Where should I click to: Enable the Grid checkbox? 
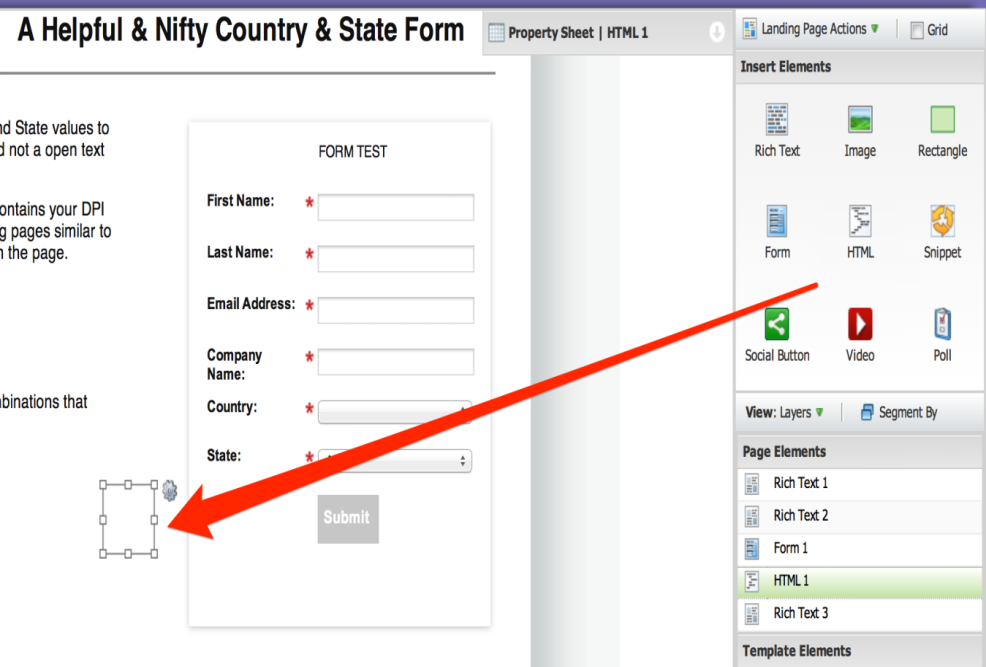tap(917, 30)
